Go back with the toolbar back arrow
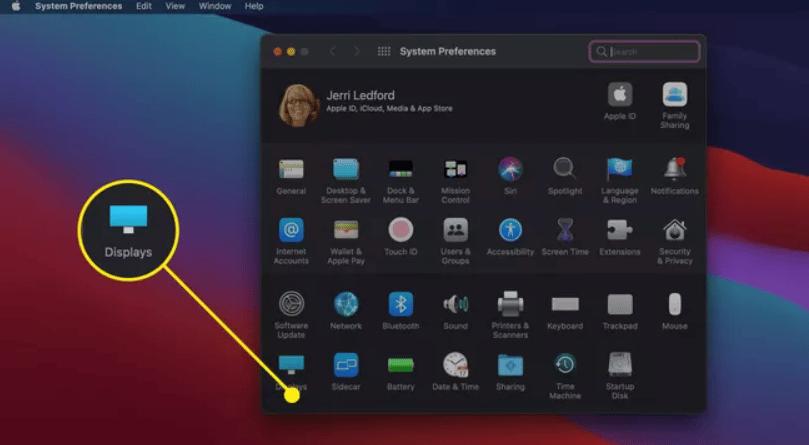809x445 pixels. point(333,51)
